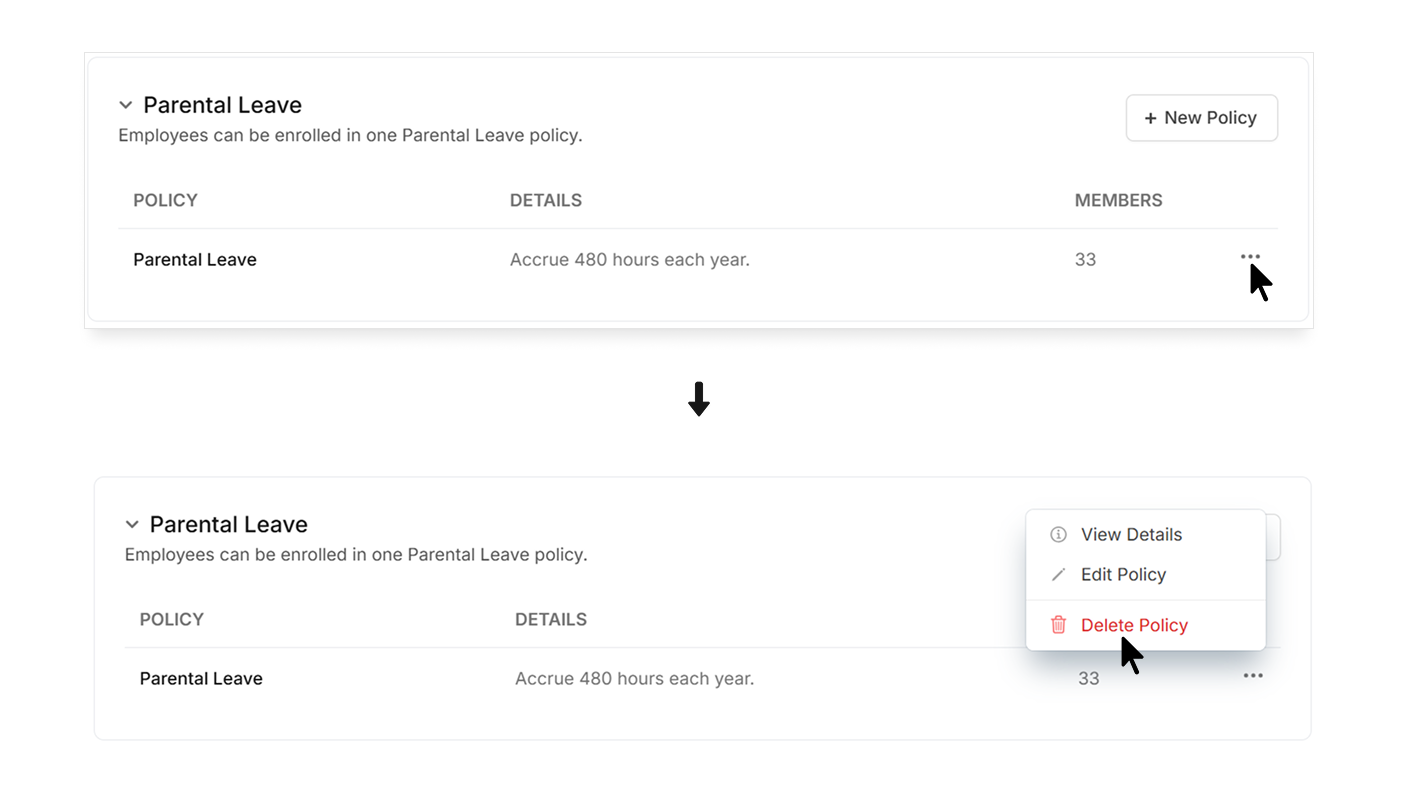Click the POLICY column header in upper table
This screenshot has height=800, width=1403.
click(x=165, y=200)
